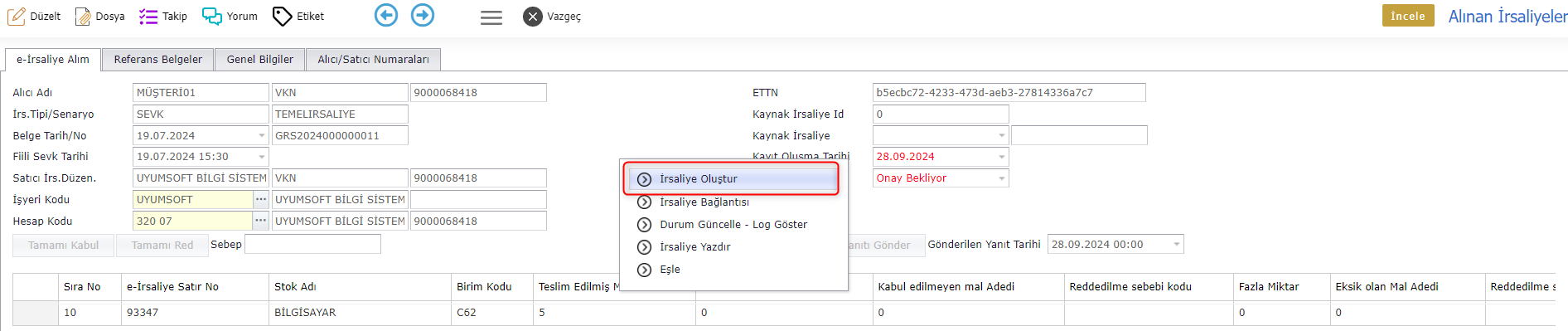Click the İşyeri Kodu UYUMSOFT field
1568x331 pixels.
click(x=192, y=199)
